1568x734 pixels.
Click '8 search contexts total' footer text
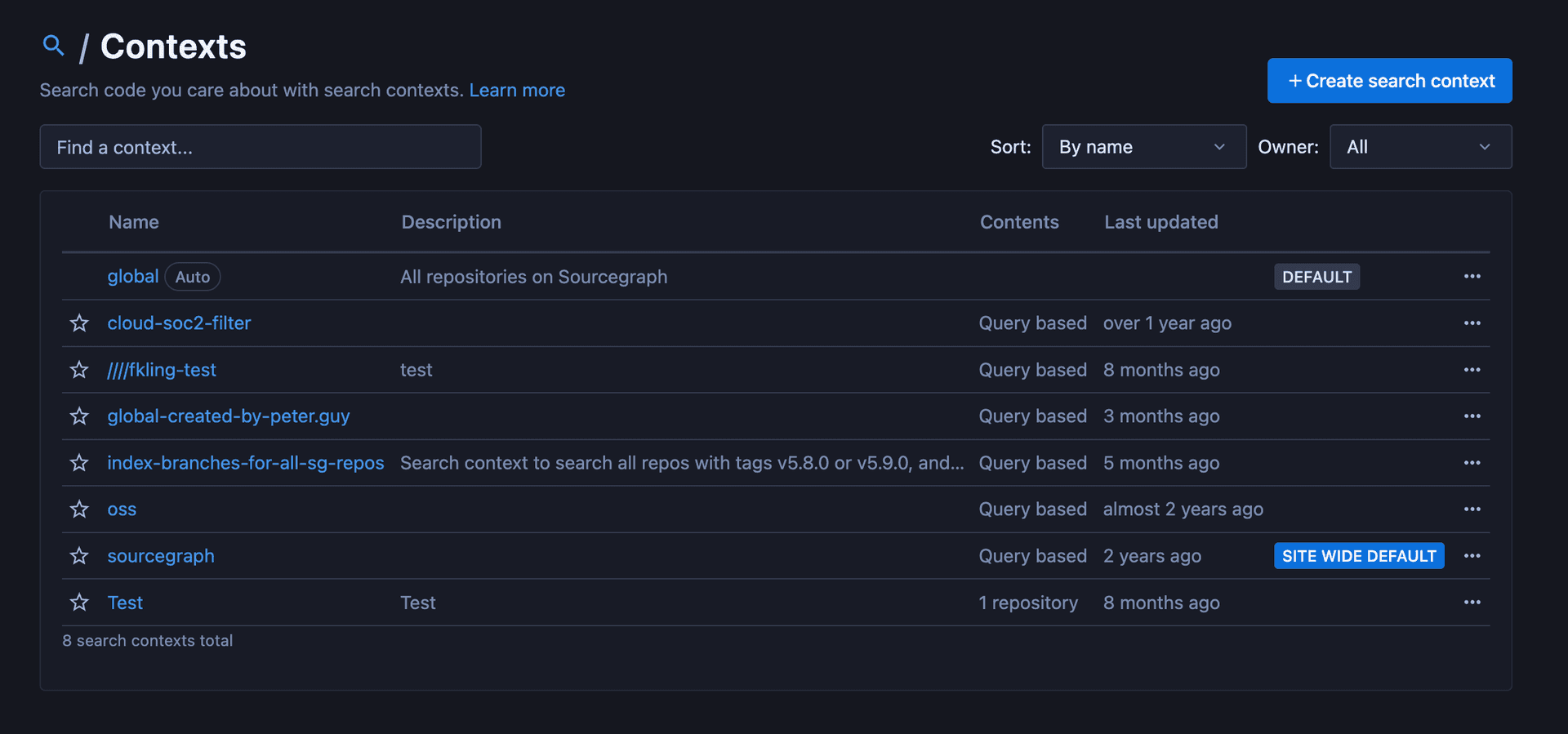148,641
